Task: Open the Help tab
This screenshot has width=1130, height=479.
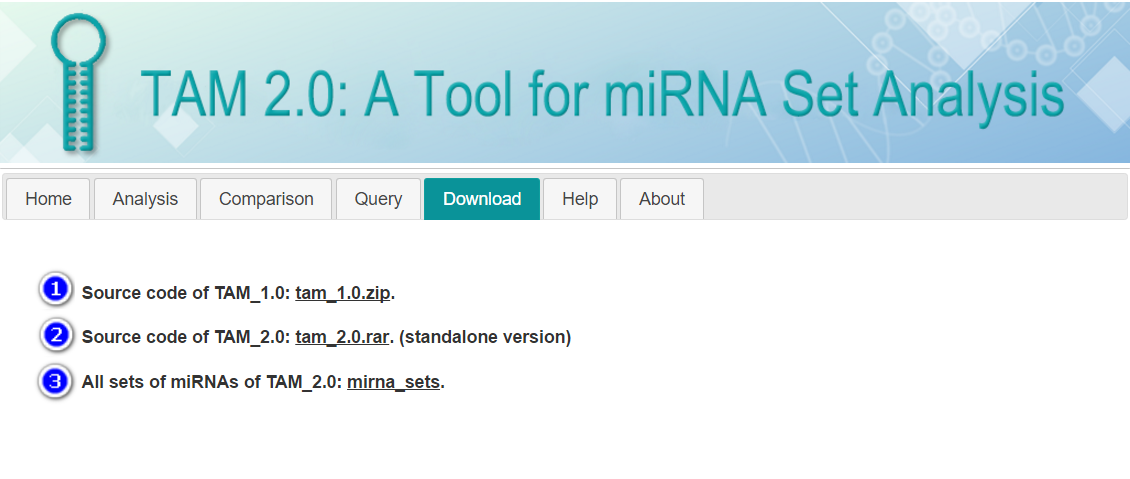Action: click(x=580, y=199)
